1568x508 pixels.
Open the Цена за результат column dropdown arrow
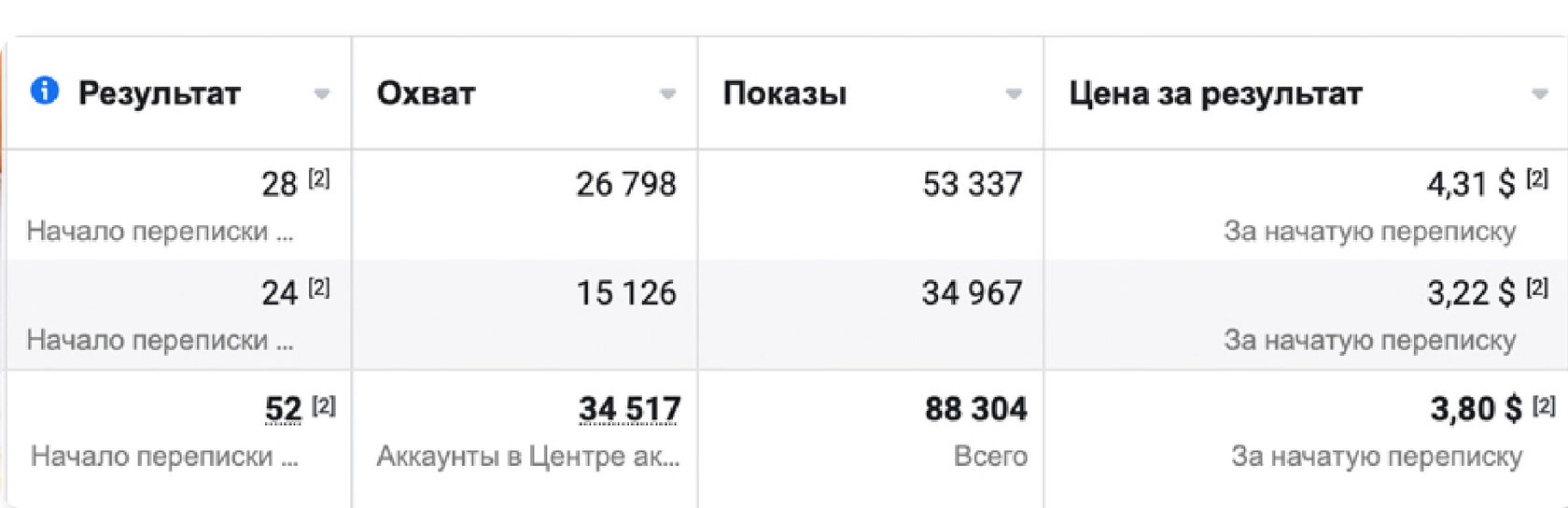(1540, 93)
